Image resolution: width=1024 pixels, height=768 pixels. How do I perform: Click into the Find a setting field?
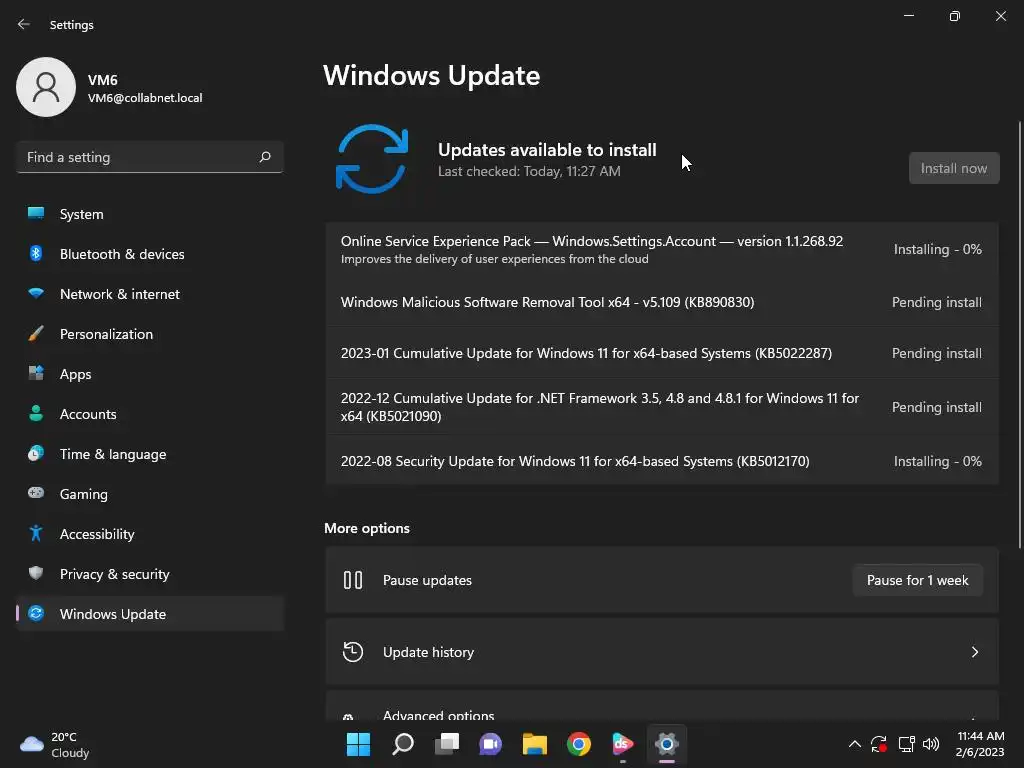[x=150, y=157]
